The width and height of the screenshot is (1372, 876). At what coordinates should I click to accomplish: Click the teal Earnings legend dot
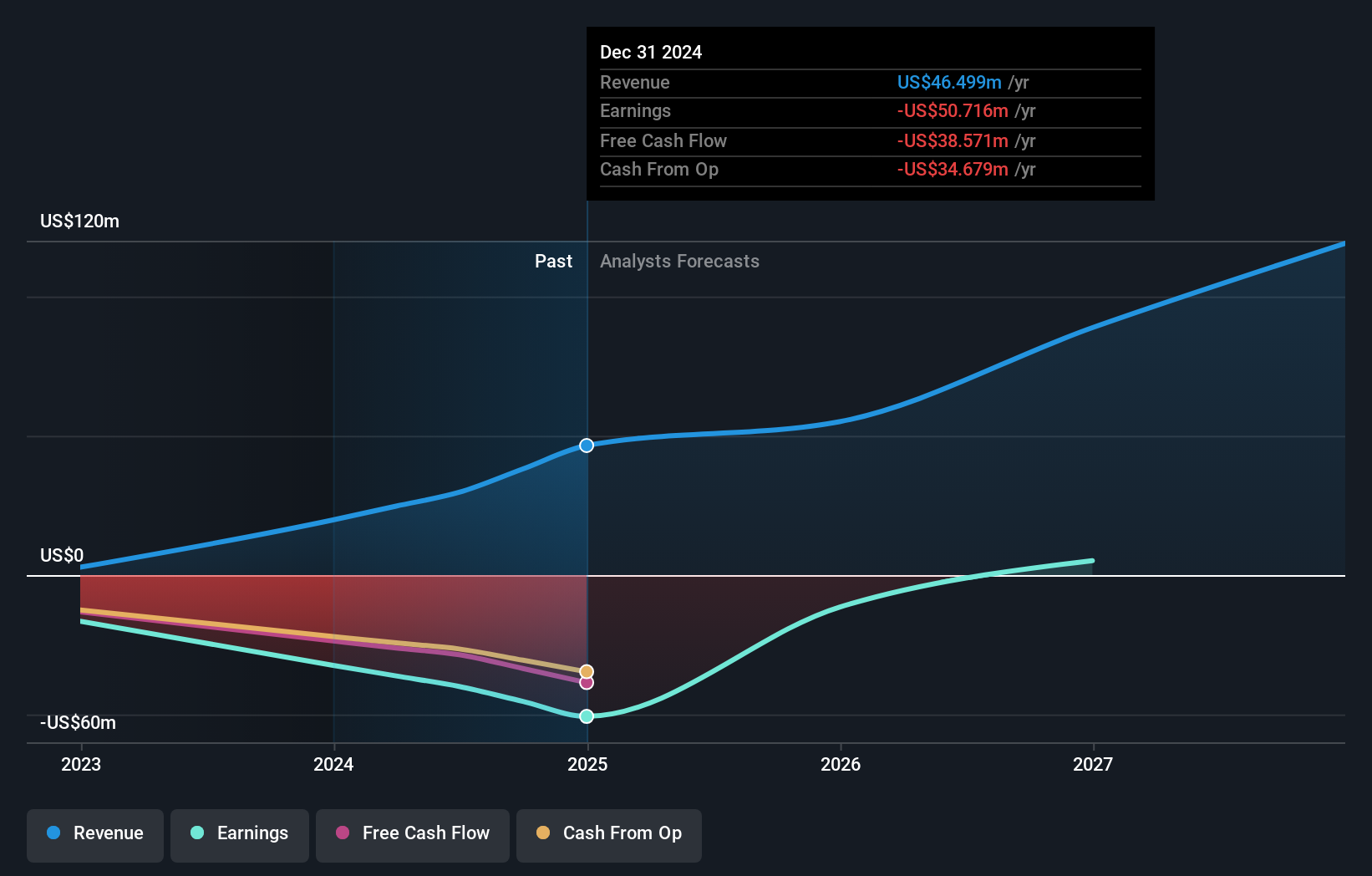pyautogui.click(x=197, y=833)
